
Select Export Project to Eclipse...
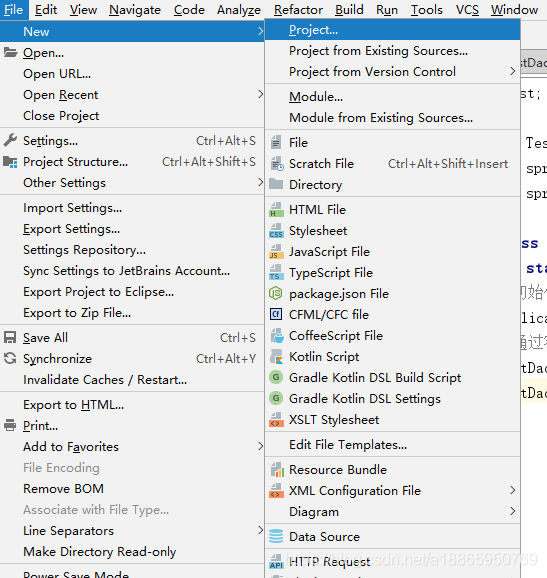click(132, 292)
